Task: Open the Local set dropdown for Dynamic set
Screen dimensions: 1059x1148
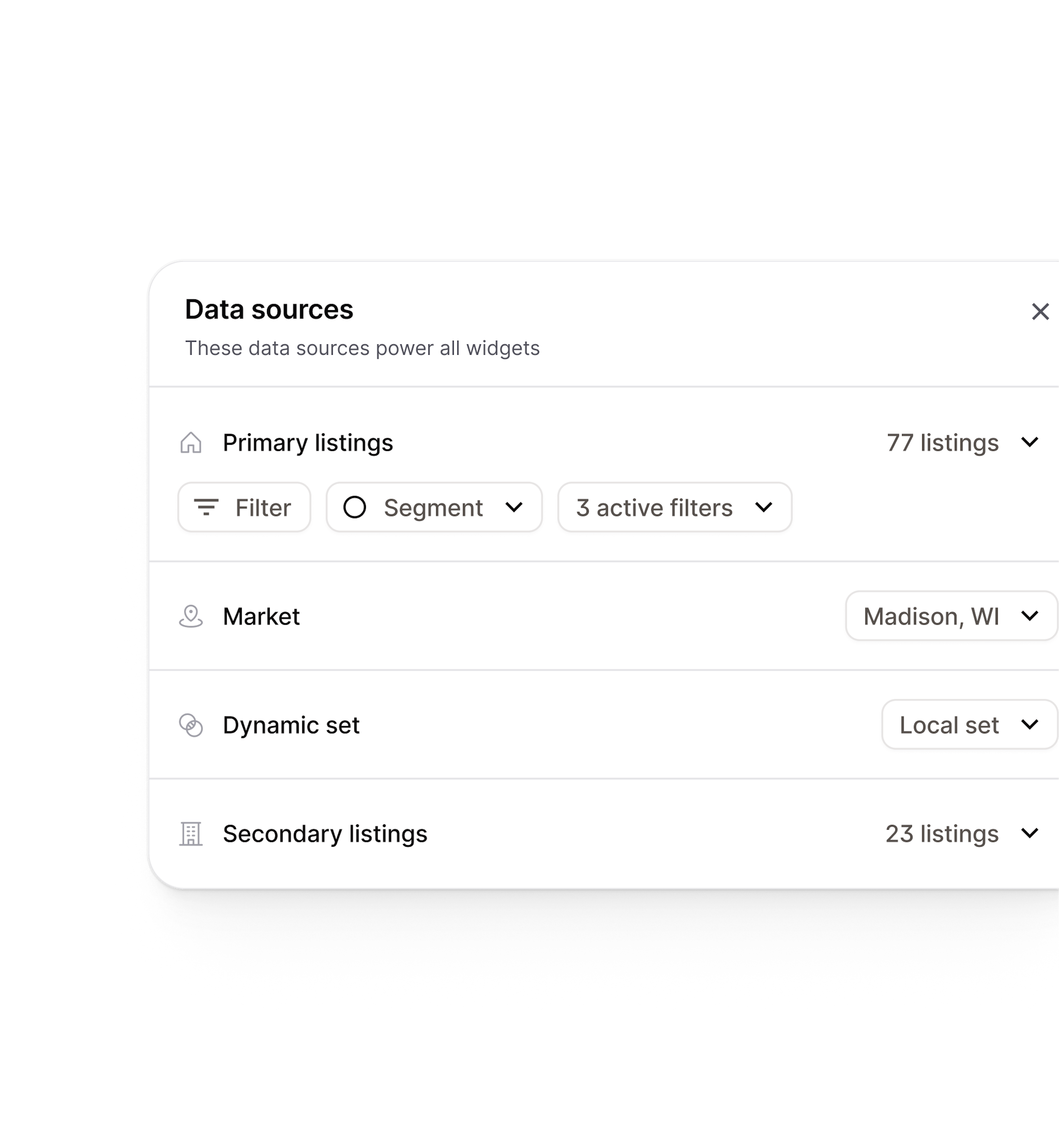Action: (x=969, y=725)
